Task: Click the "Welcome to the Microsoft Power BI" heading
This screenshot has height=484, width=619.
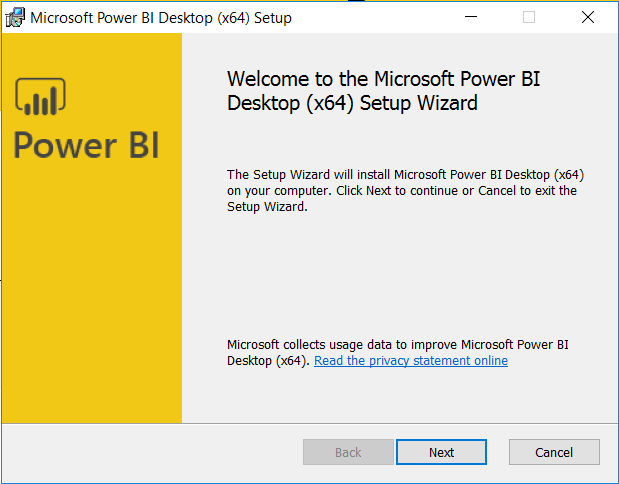Action: (383, 91)
